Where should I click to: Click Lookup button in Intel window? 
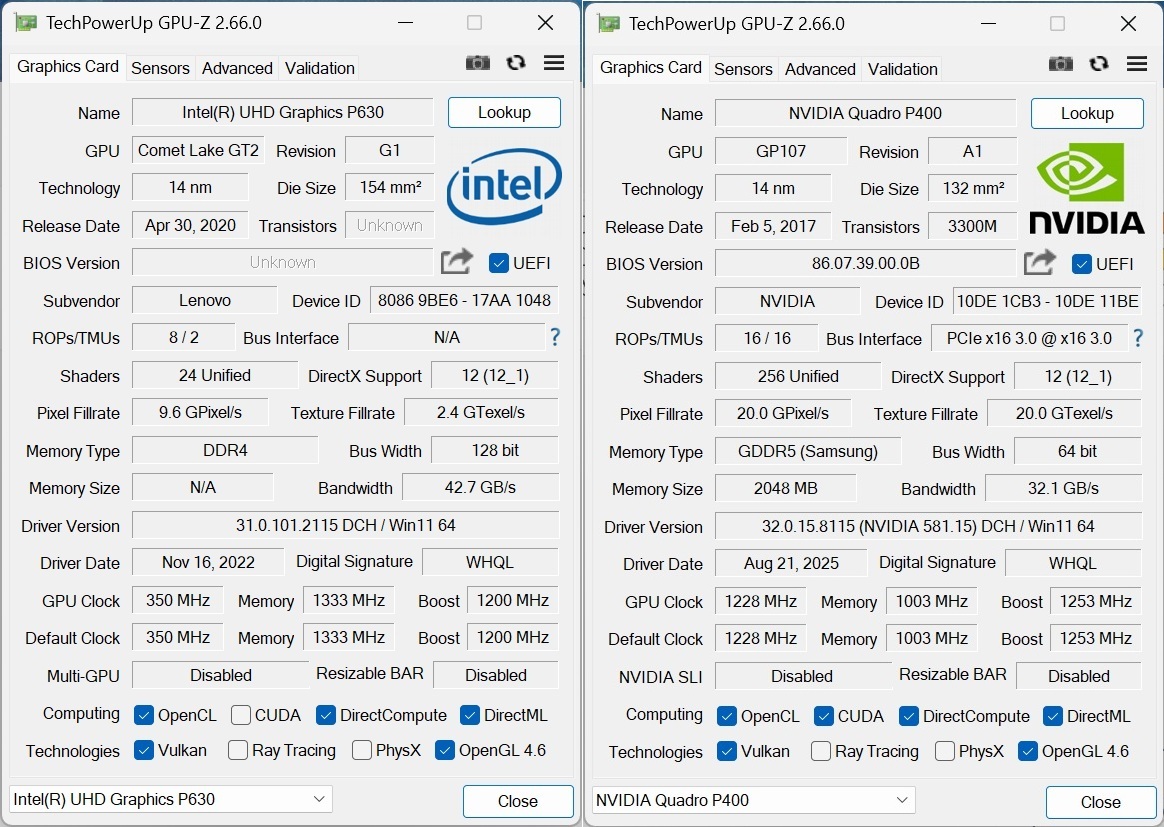504,112
